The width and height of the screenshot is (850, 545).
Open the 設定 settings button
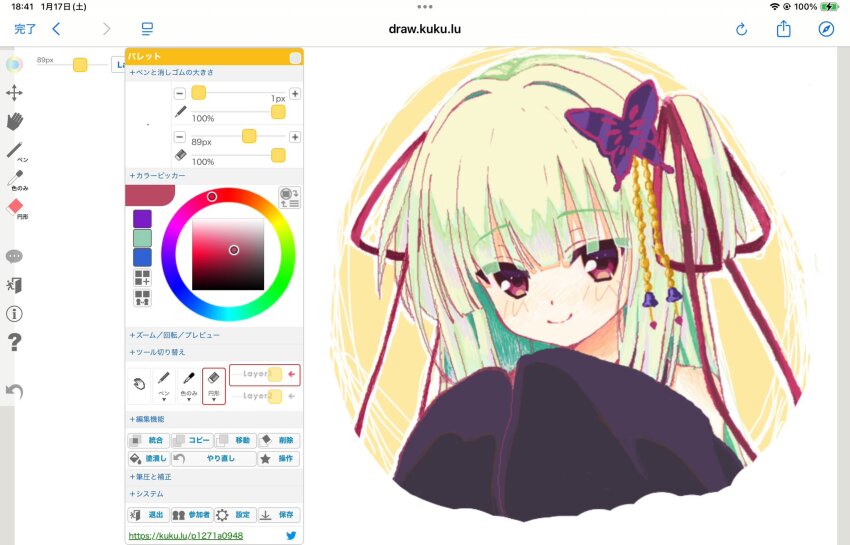click(235, 515)
